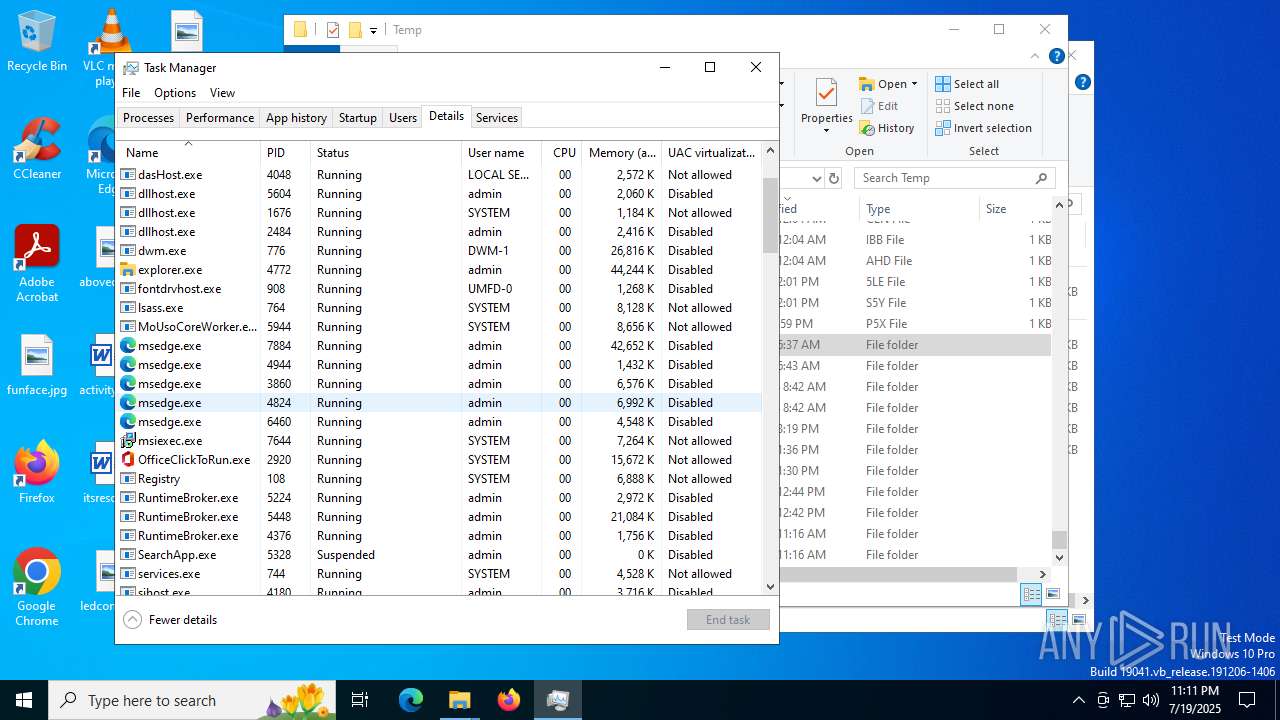
Task: Click the msiexec.exe process icon
Action: [x=128, y=441]
